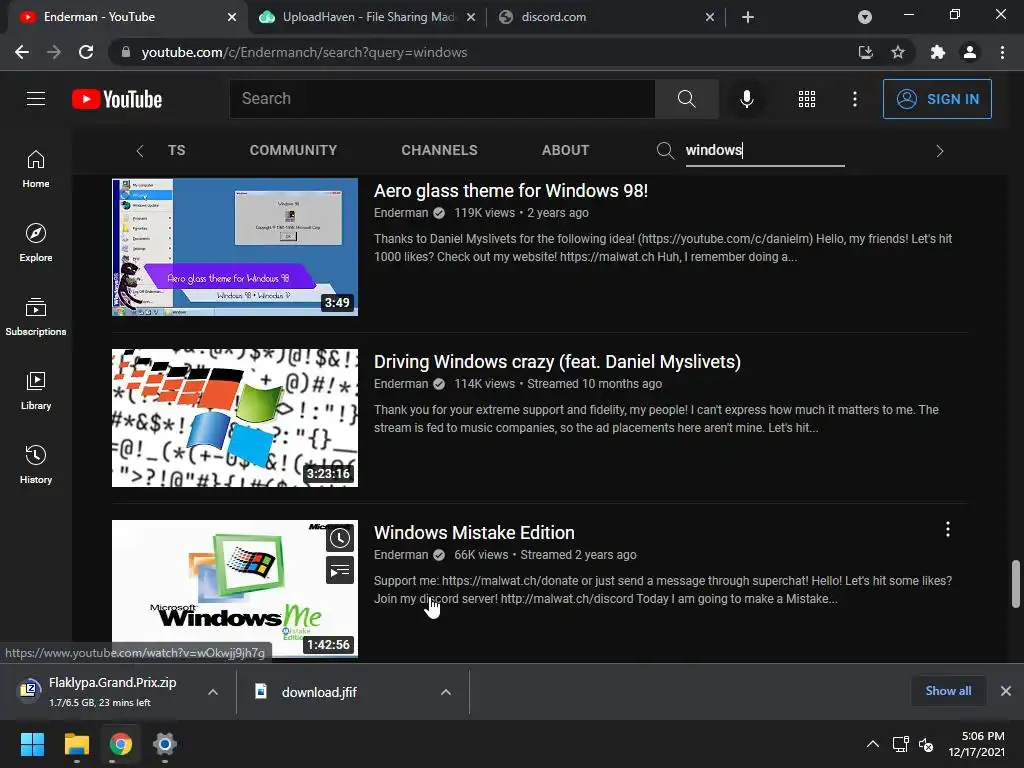1024x768 pixels.
Task: Open Settings gear in taskbar
Action: click(165, 744)
